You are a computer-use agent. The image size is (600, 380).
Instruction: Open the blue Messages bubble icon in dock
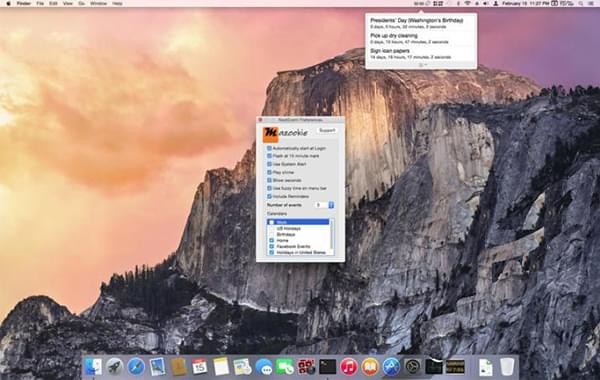point(264,367)
